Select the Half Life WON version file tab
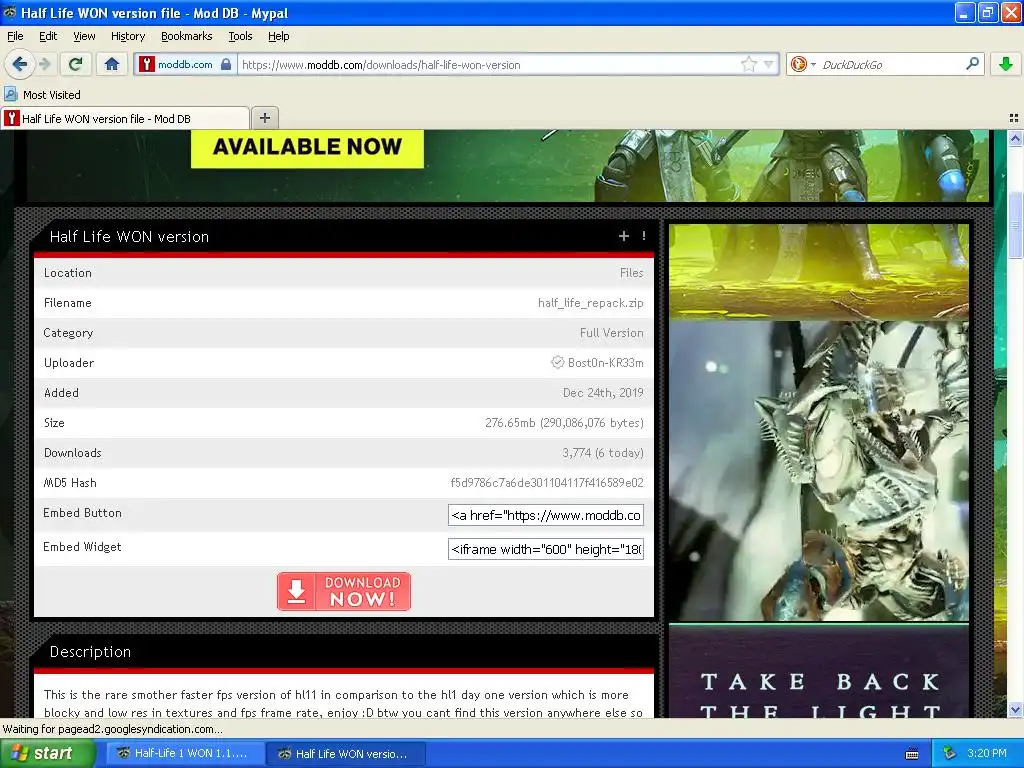This screenshot has height=768, width=1024. (124, 118)
